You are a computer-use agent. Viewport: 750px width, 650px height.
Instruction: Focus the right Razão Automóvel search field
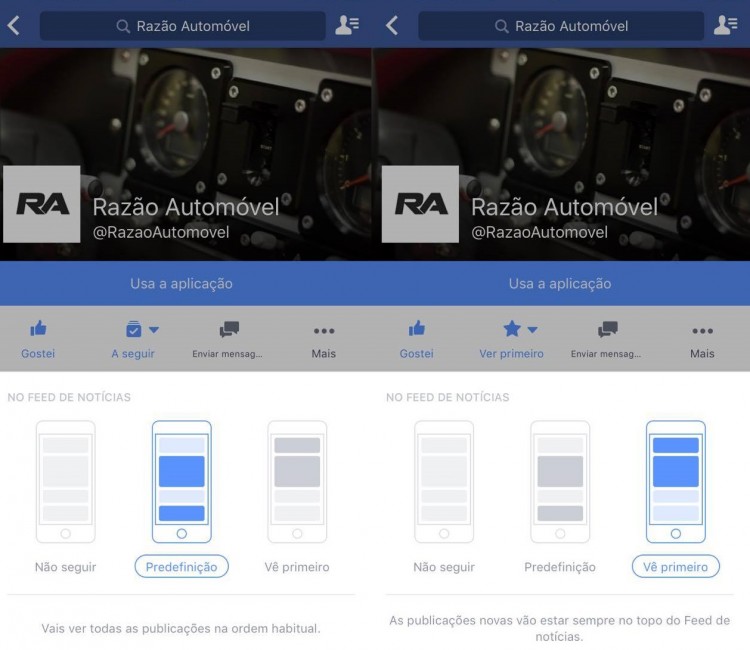561,26
